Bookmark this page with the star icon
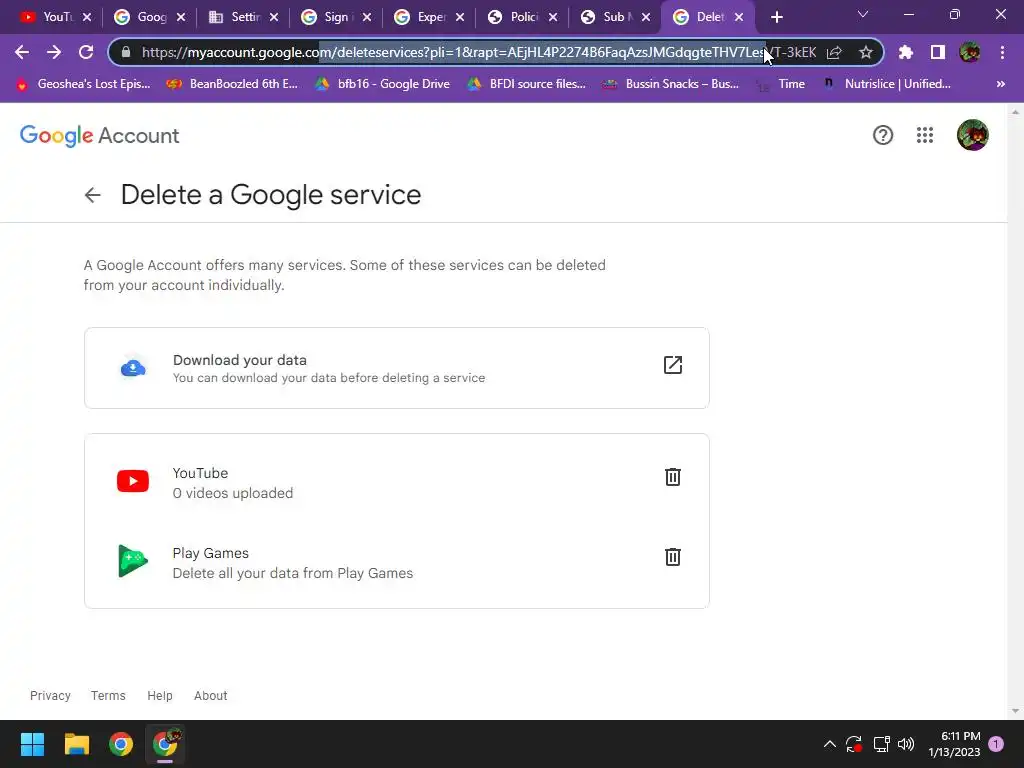Image resolution: width=1024 pixels, height=768 pixels. point(866,52)
